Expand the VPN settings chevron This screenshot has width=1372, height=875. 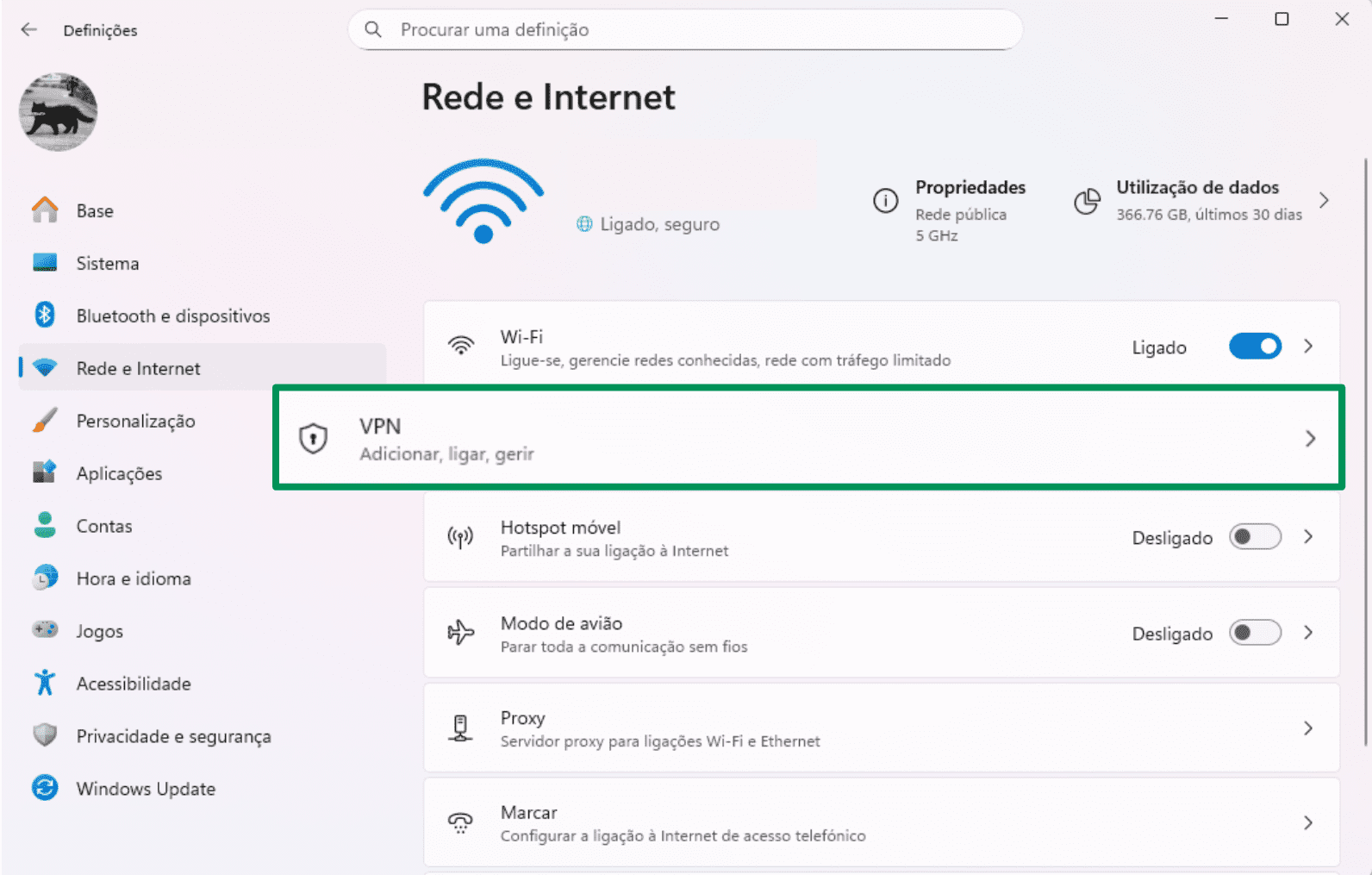(x=1311, y=438)
